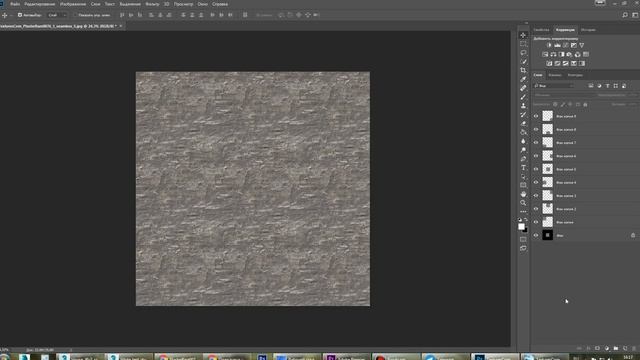Open the Файл menu
The image size is (640, 360).
pyautogui.click(x=16, y=4)
